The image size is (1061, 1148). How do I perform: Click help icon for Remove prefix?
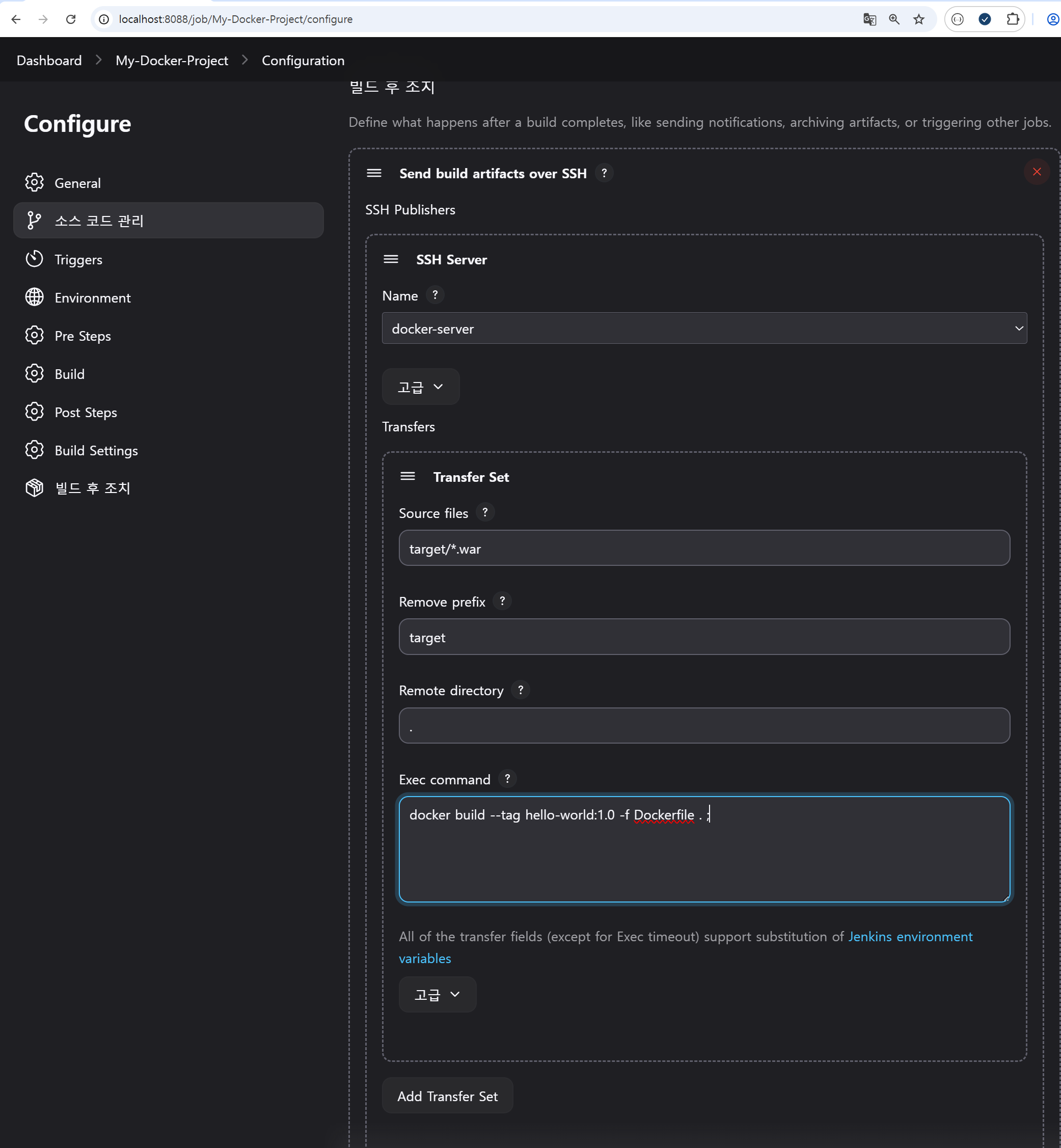click(x=502, y=601)
